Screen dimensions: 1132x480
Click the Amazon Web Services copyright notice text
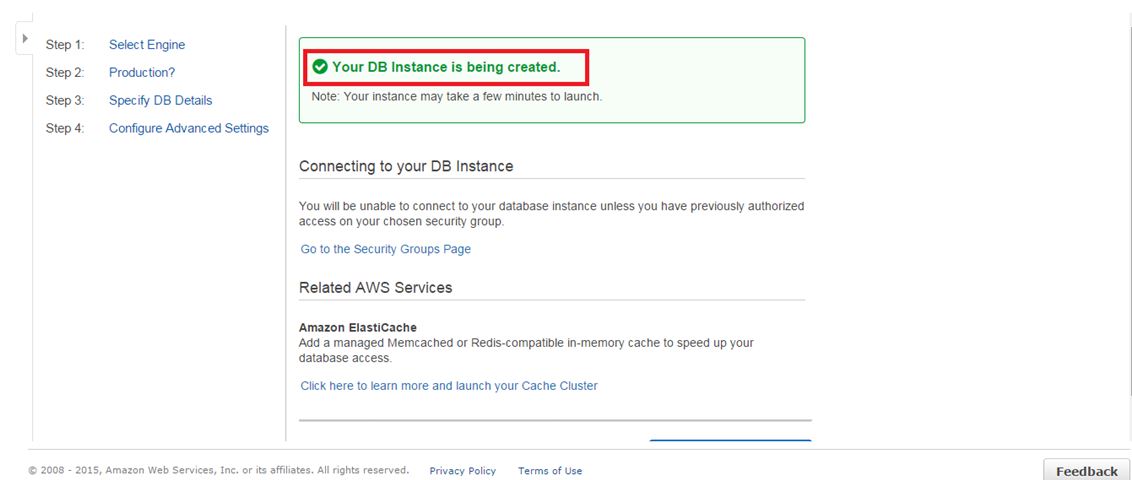218,470
